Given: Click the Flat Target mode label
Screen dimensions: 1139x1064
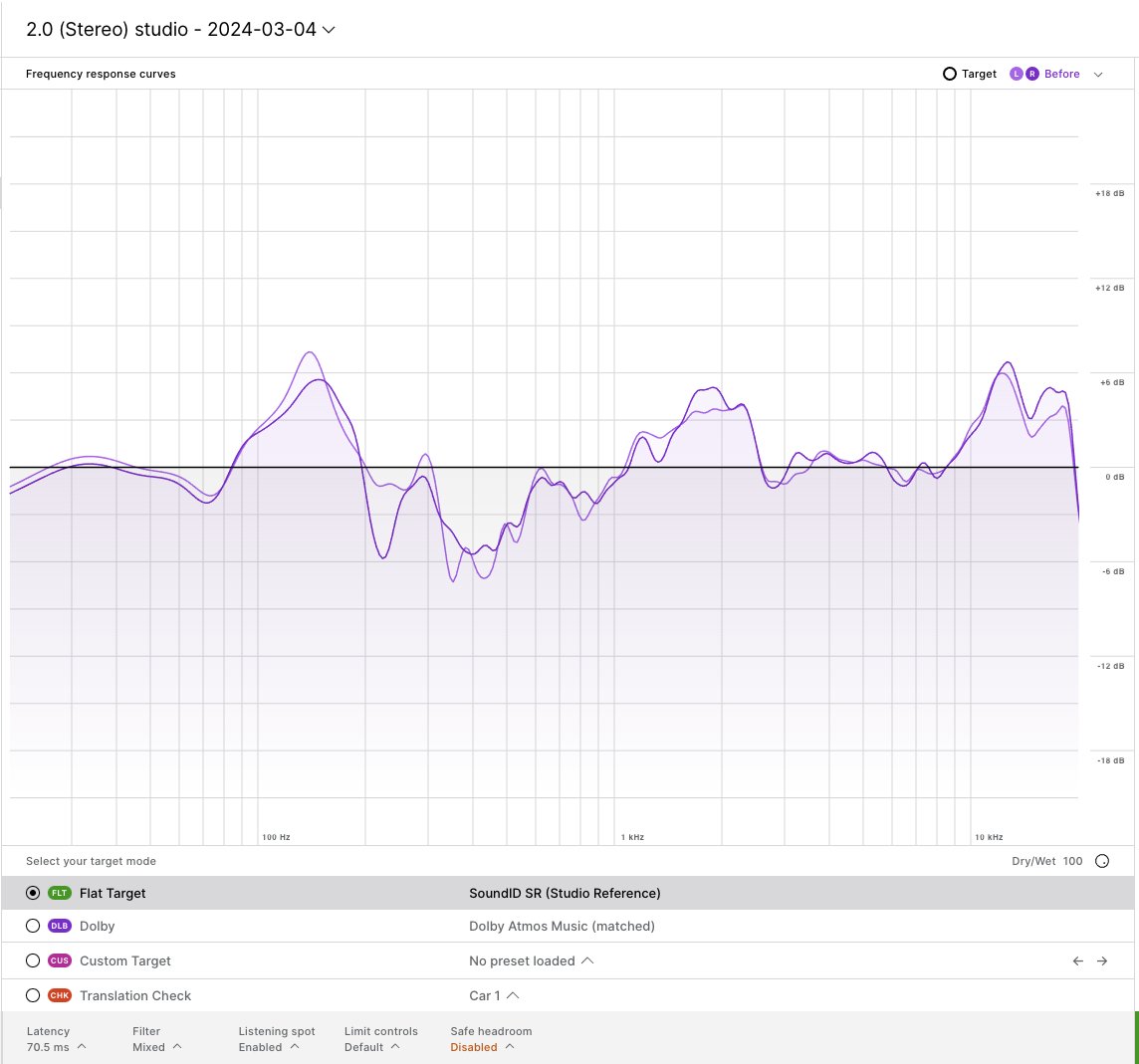Looking at the screenshot, I should coord(113,894).
